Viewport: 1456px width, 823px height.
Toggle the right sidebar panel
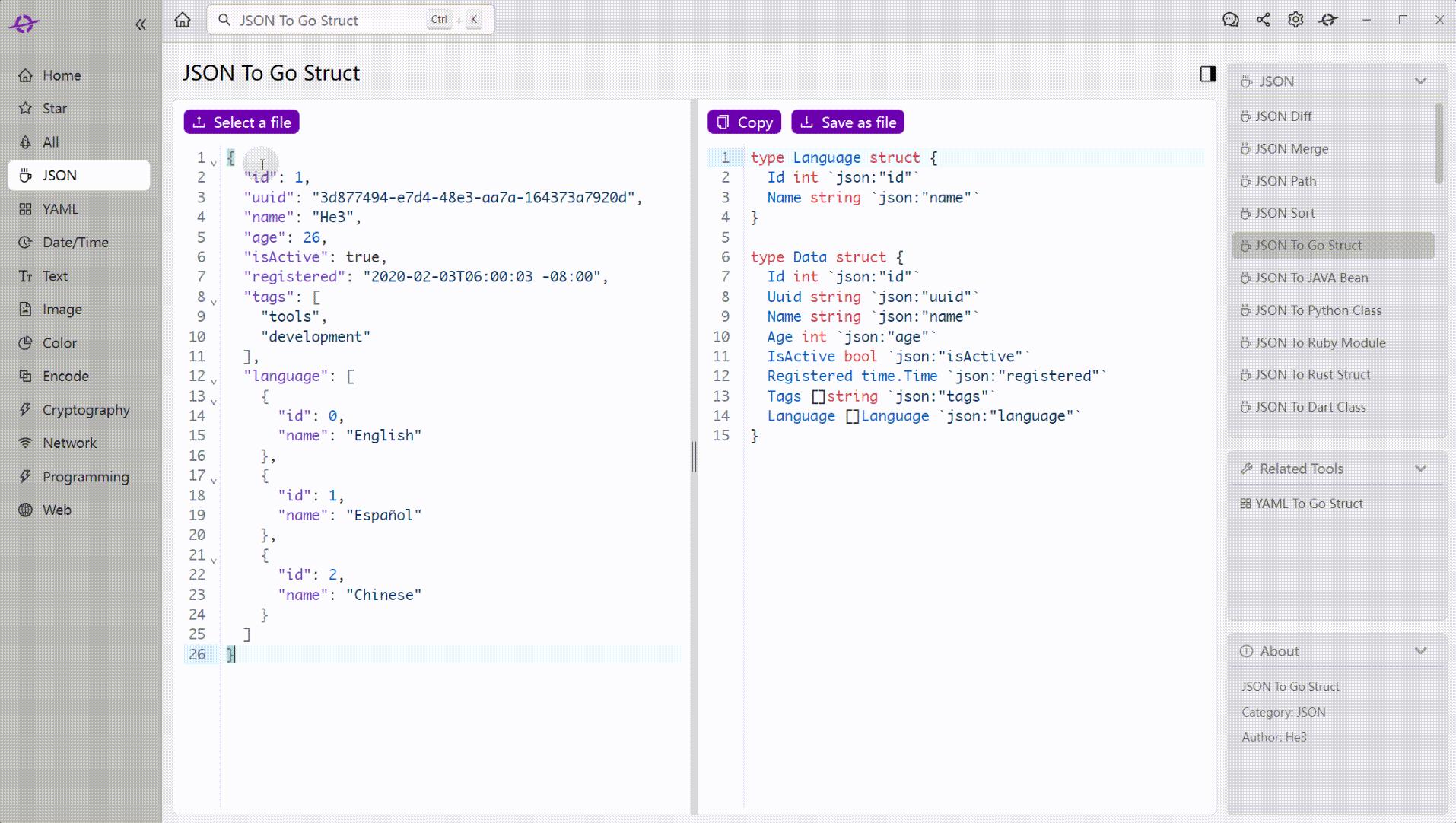pos(1206,73)
